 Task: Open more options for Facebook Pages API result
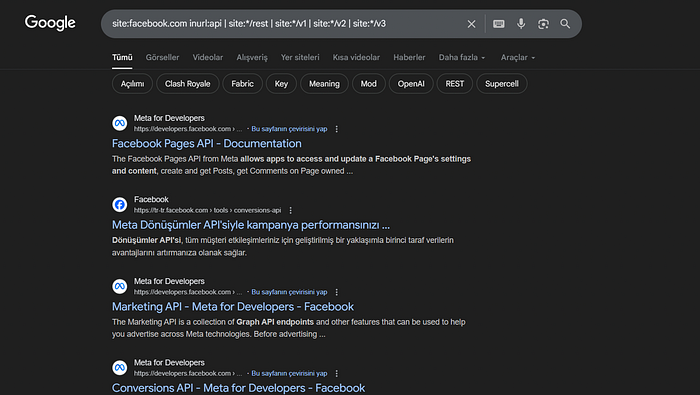click(337, 129)
